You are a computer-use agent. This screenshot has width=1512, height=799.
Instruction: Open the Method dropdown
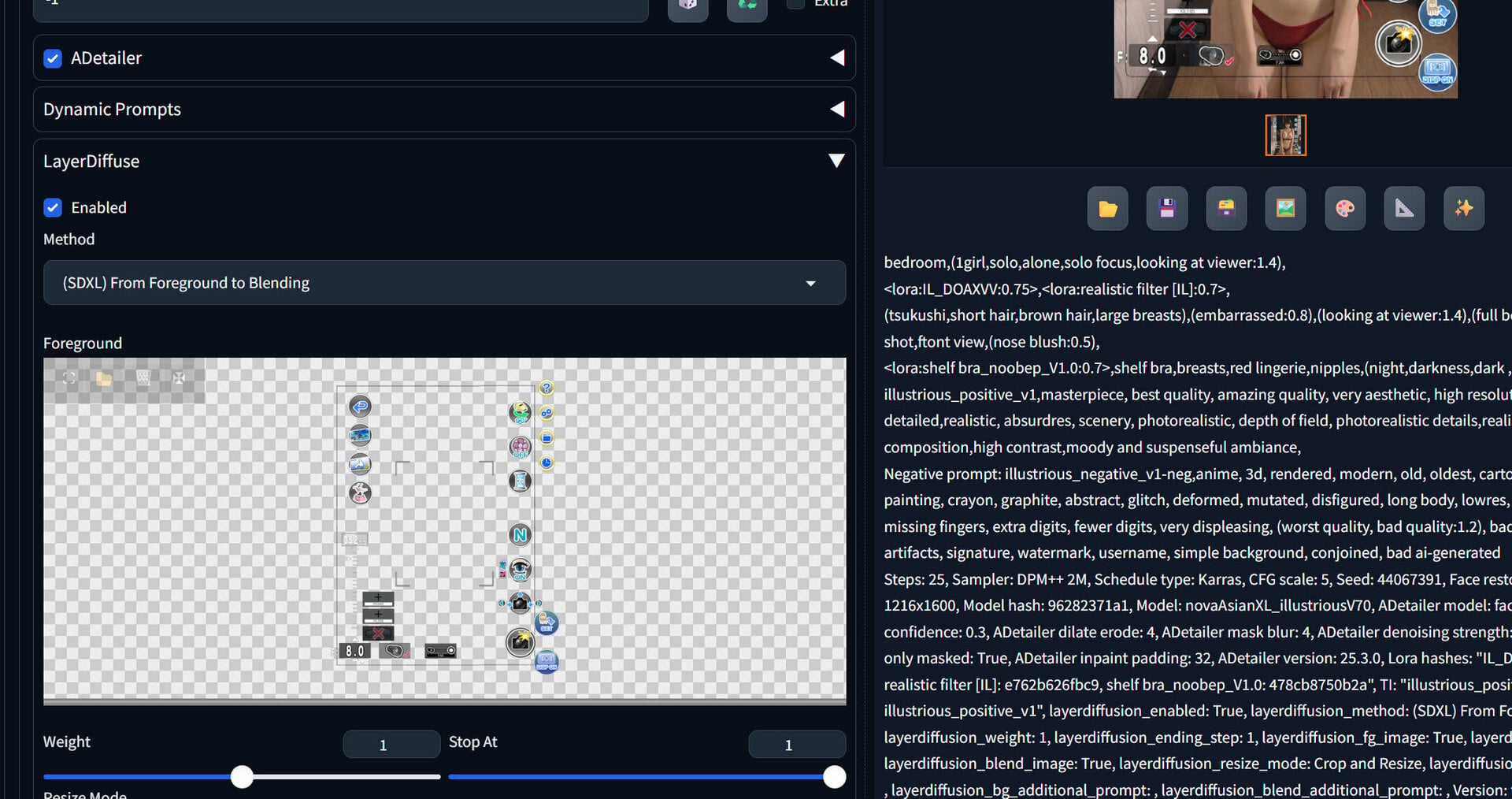click(x=444, y=283)
